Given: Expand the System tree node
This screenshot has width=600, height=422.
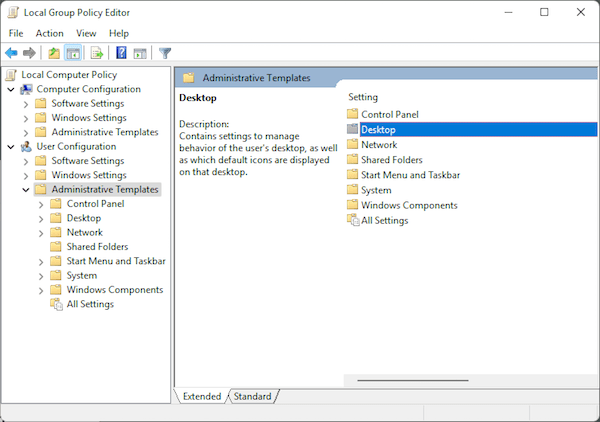Looking at the screenshot, I should pos(41,276).
